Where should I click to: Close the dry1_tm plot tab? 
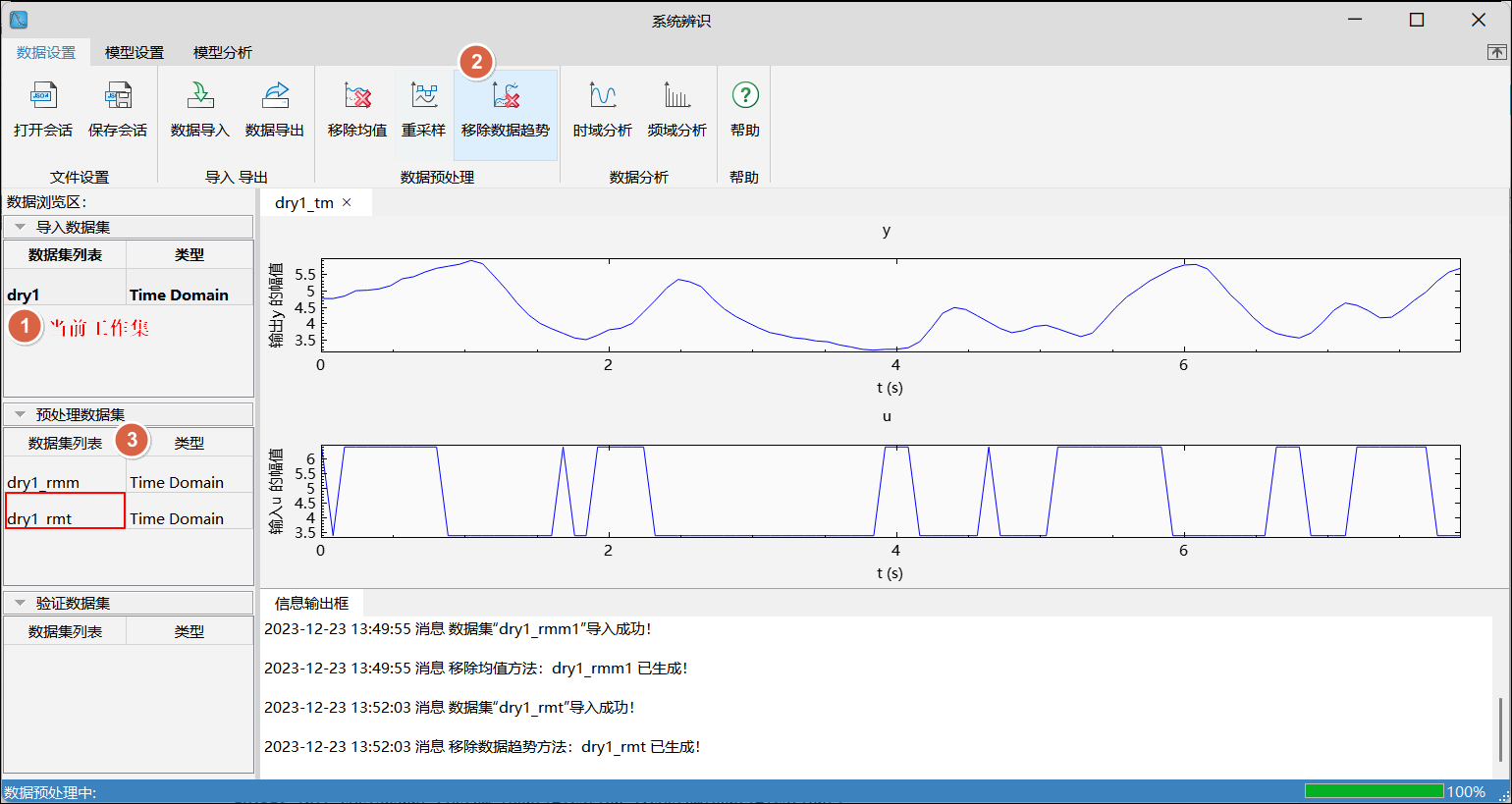(x=347, y=202)
